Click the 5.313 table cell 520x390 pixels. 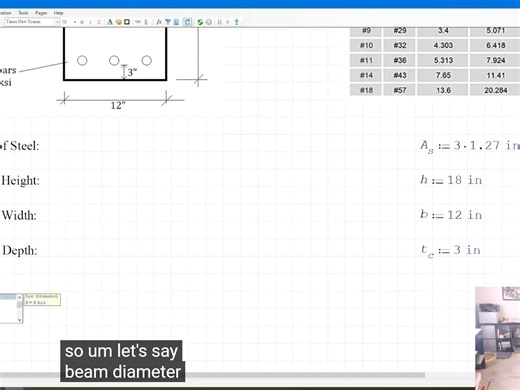[443, 60]
